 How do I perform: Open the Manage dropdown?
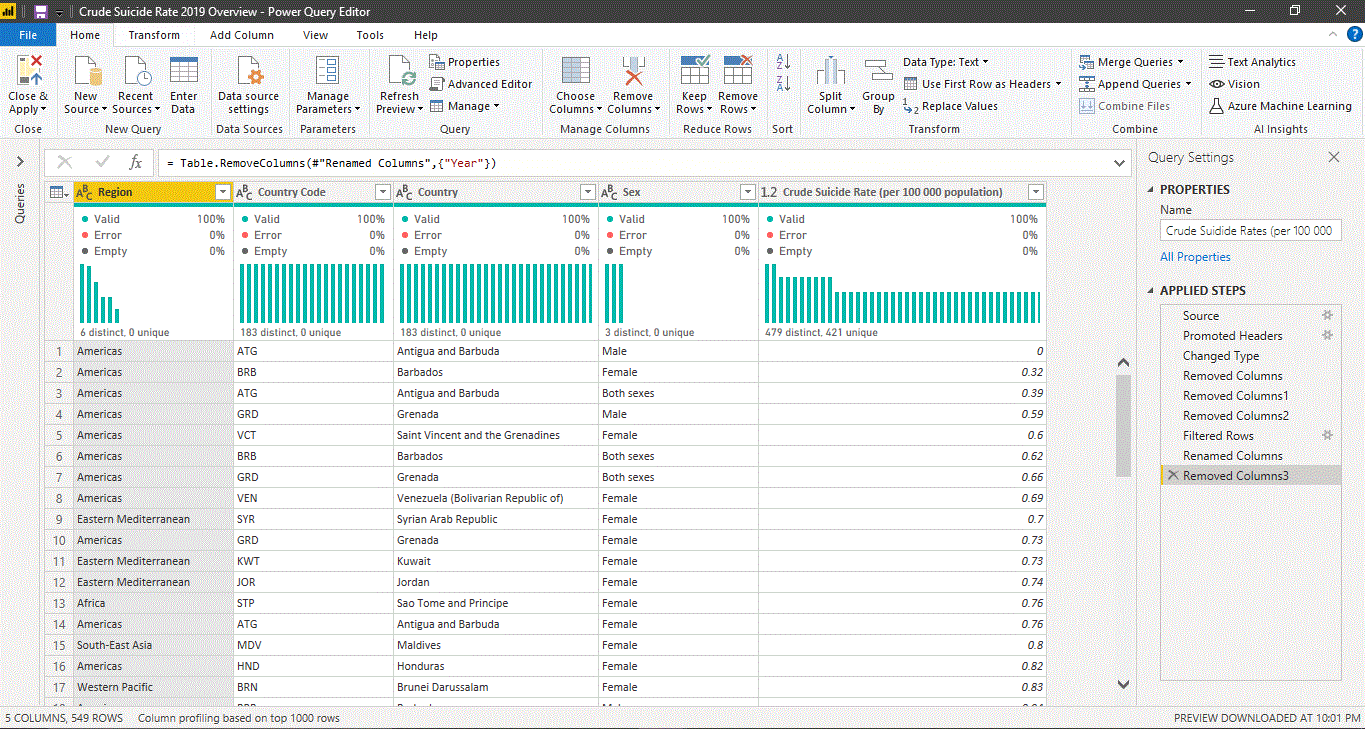[x=465, y=106]
